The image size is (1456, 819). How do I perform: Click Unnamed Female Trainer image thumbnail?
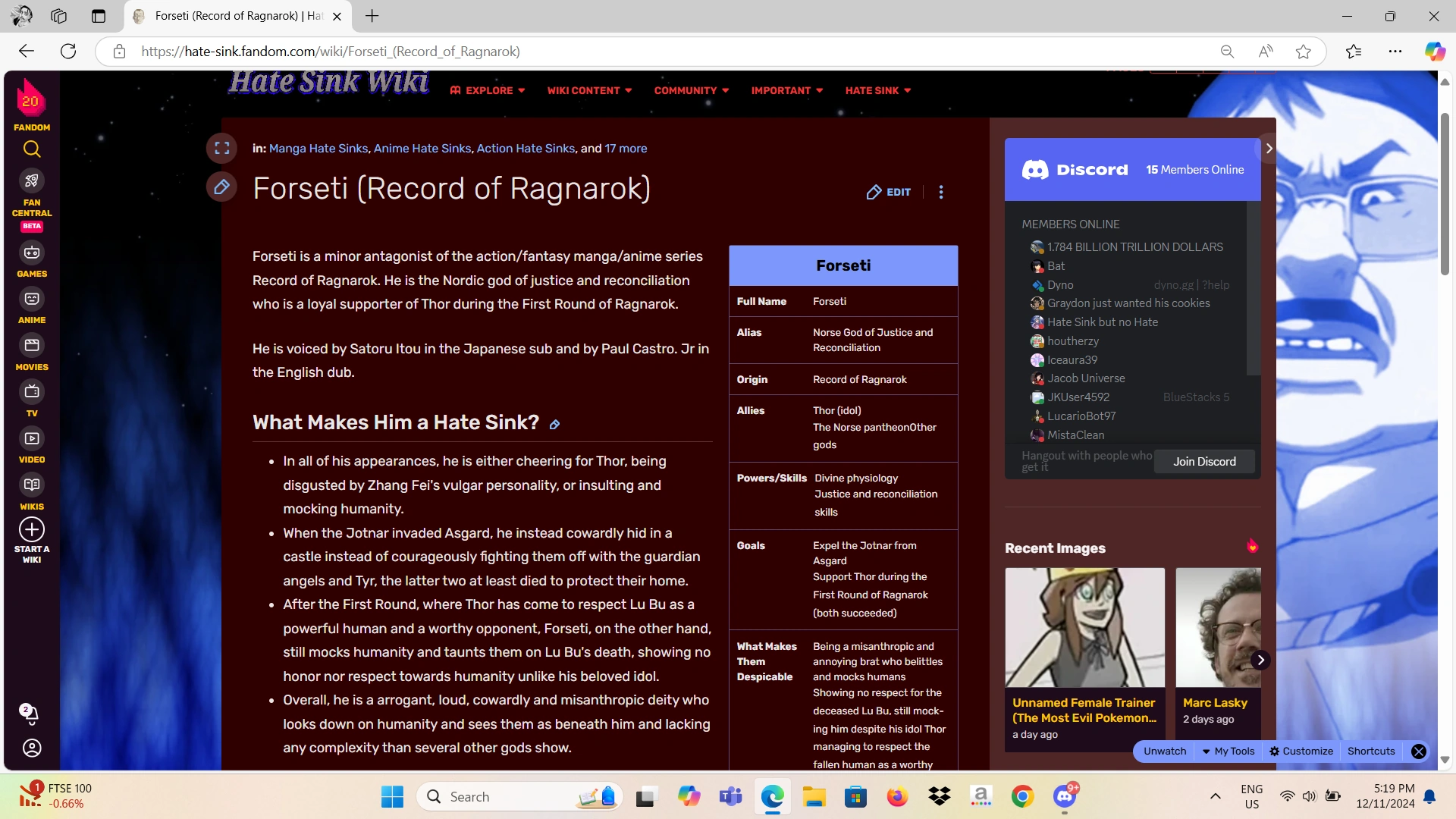pos(1084,627)
